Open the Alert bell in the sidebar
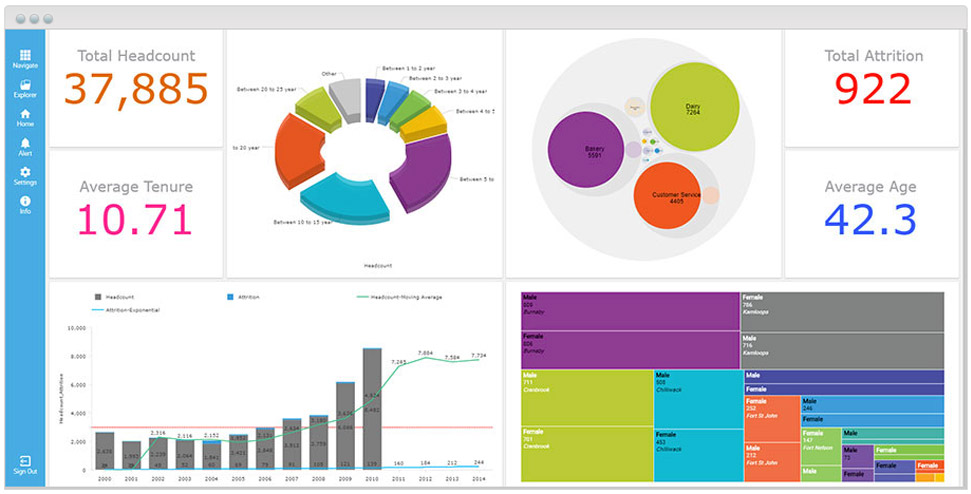Image resolution: width=971 pixels, height=494 pixels. point(25,147)
